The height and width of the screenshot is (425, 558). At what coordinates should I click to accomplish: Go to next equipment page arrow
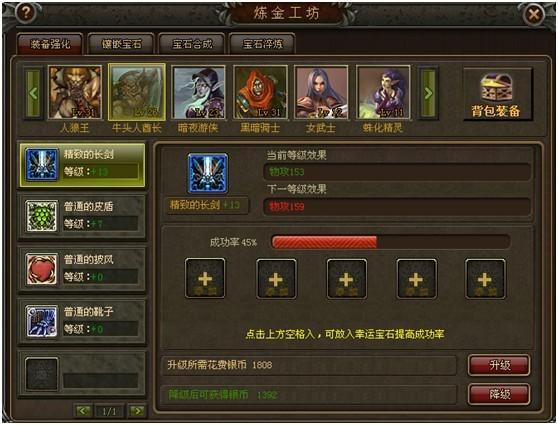(137, 411)
